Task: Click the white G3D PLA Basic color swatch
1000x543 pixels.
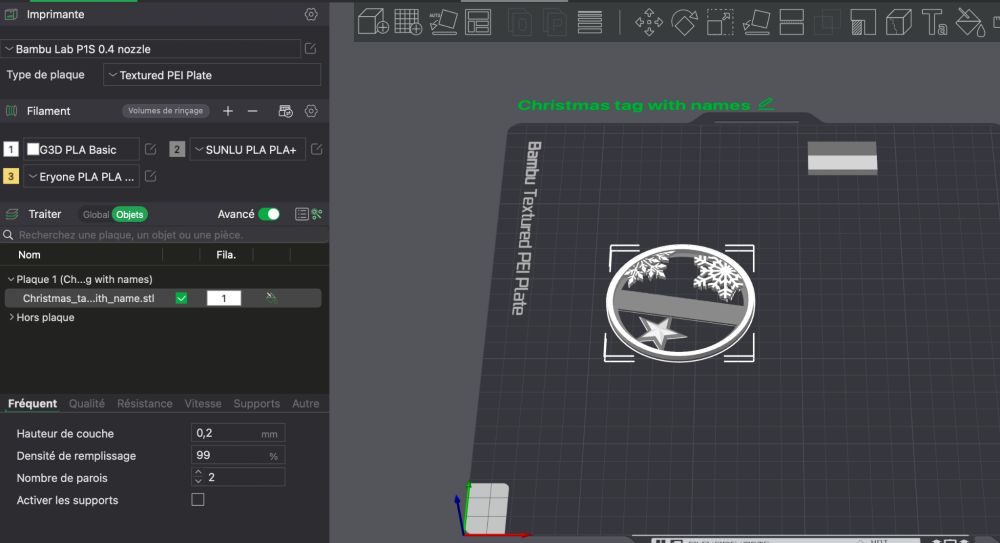Action: tap(34, 150)
